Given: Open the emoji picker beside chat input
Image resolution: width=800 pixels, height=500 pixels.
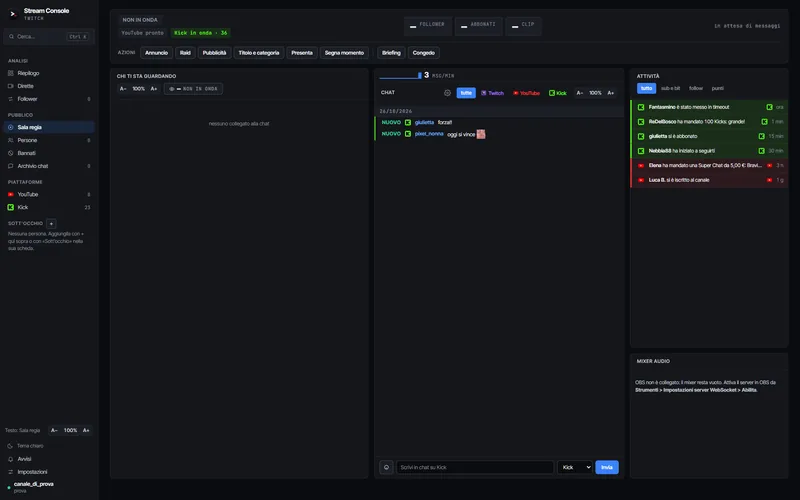Looking at the screenshot, I should point(386,467).
